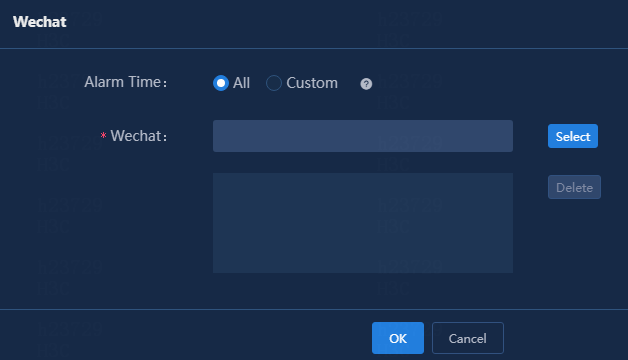Click the "Alarm Time:" field label
The image size is (628, 360).
[x=126, y=82]
